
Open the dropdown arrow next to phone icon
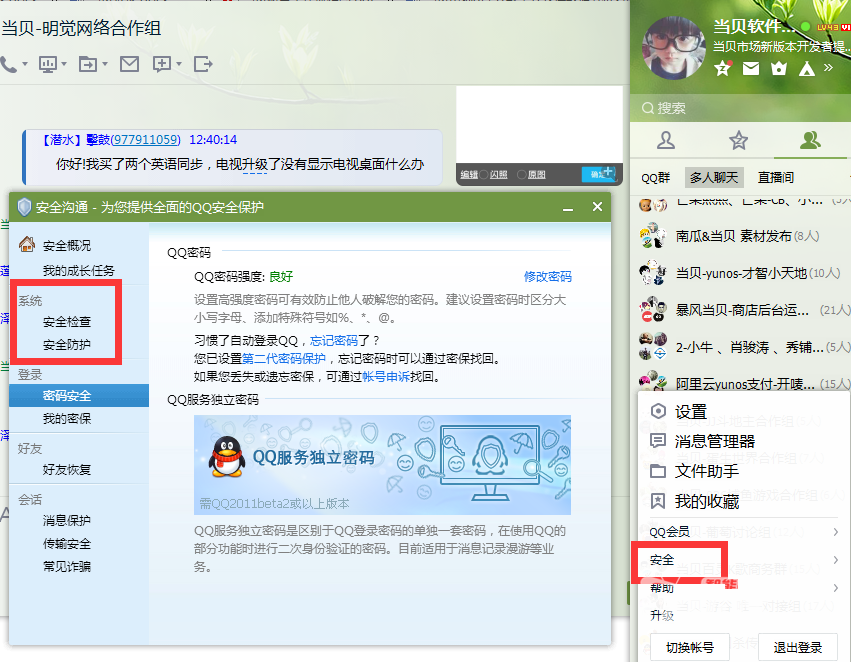click(x=25, y=65)
